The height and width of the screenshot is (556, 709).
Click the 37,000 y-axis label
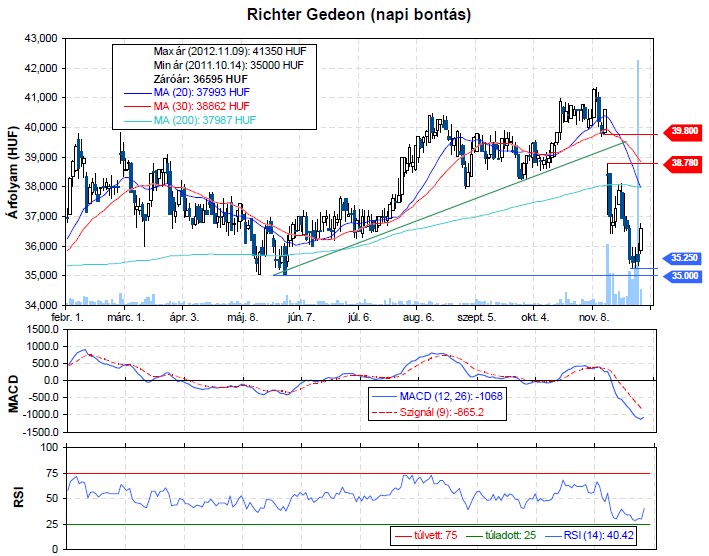(x=41, y=217)
